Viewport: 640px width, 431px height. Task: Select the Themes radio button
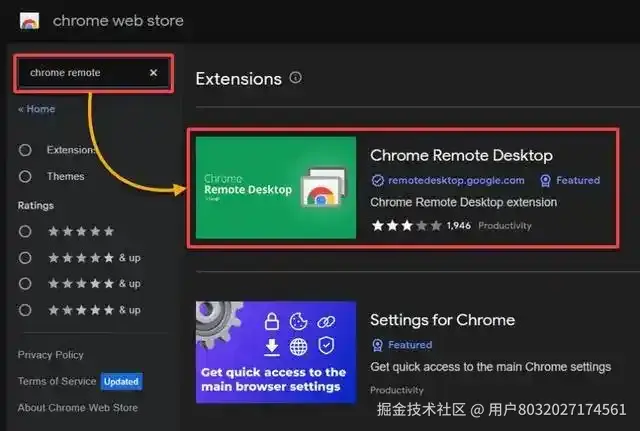pos(25,177)
